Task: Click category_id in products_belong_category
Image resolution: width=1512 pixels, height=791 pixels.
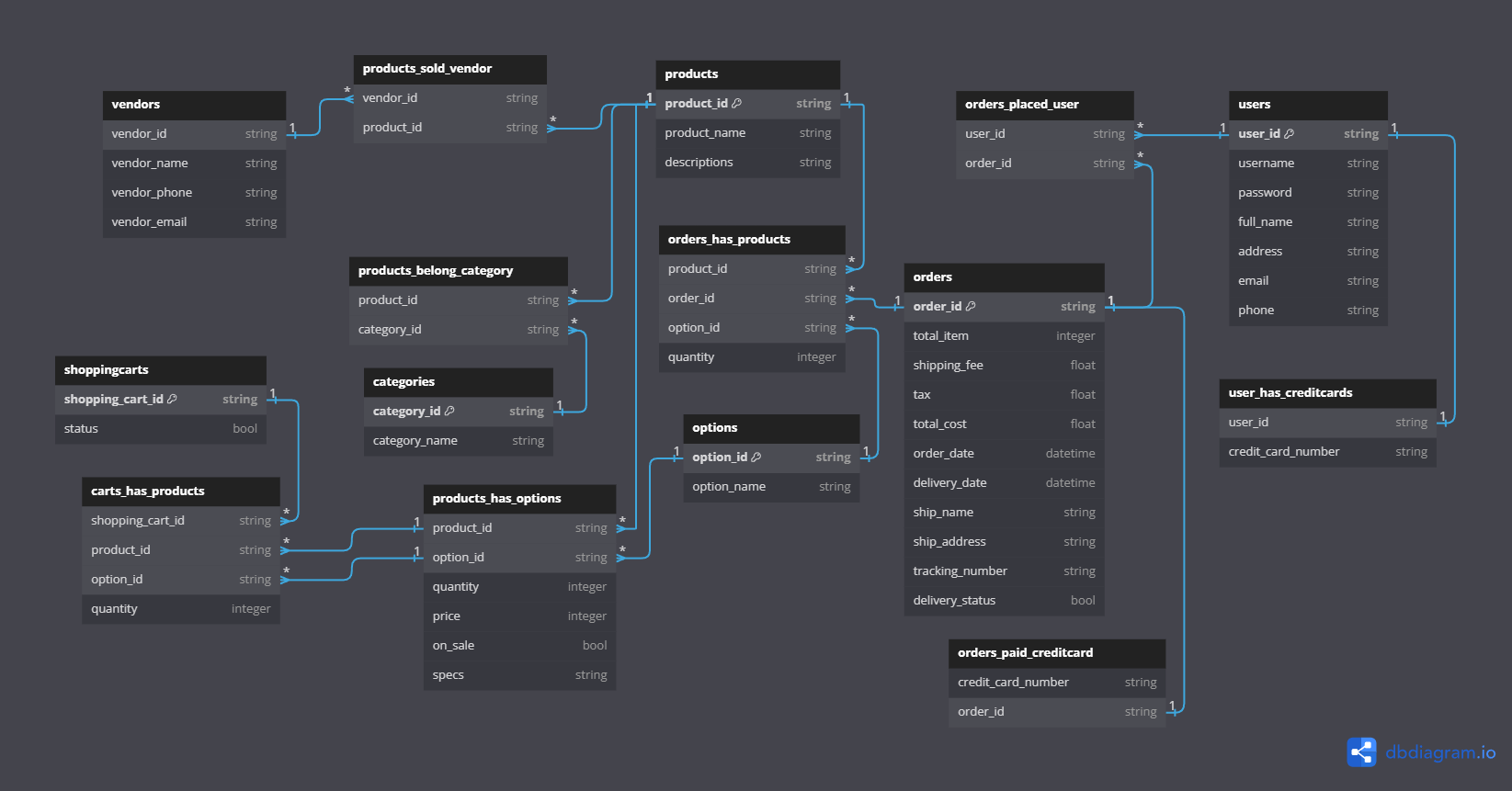Action: pos(459,330)
